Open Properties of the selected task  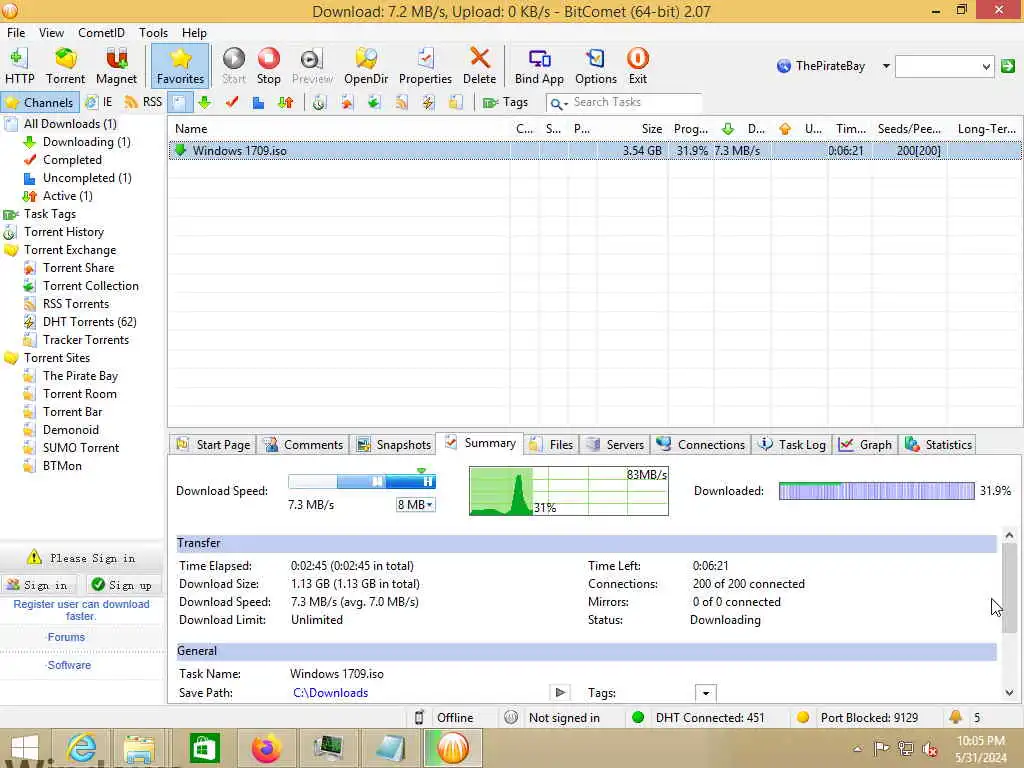pyautogui.click(x=425, y=66)
